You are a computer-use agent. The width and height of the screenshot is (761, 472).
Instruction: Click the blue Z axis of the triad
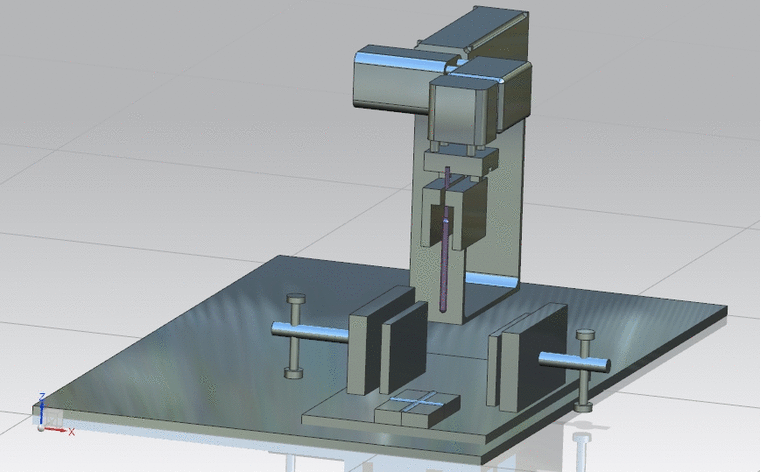pyautogui.click(x=42, y=411)
